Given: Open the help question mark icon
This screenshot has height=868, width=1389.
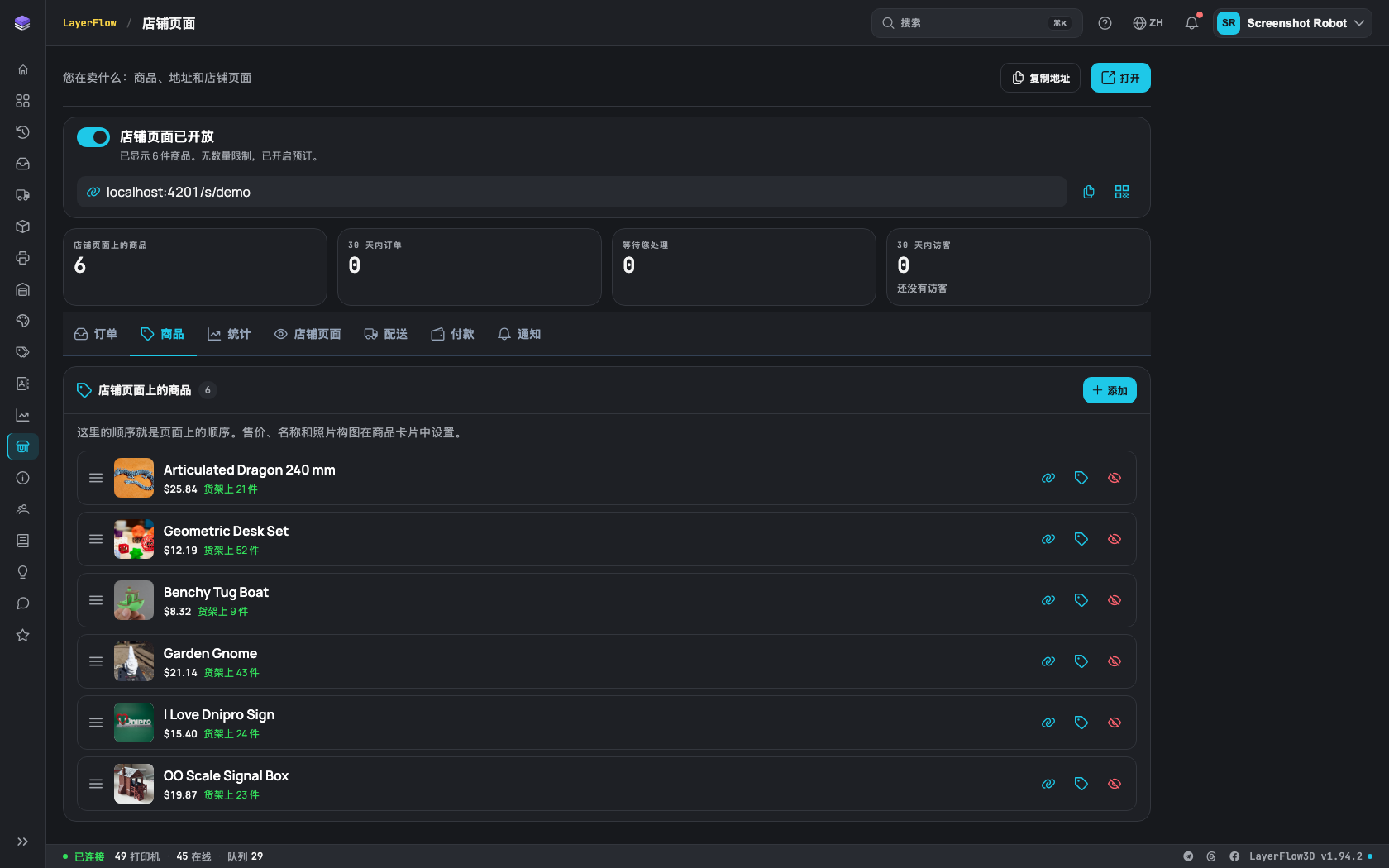Looking at the screenshot, I should coord(1105,23).
